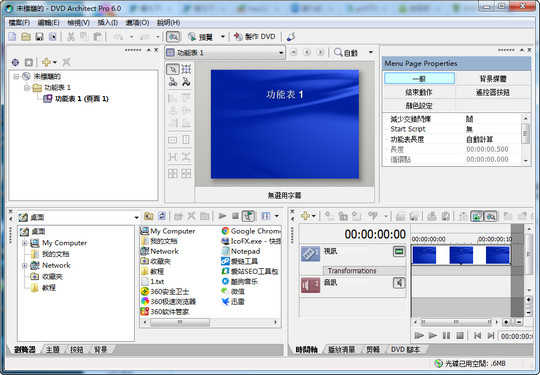Viewport: 540px width, 375px height.
Task: Select the navigation tool icon
Action: coord(173,82)
